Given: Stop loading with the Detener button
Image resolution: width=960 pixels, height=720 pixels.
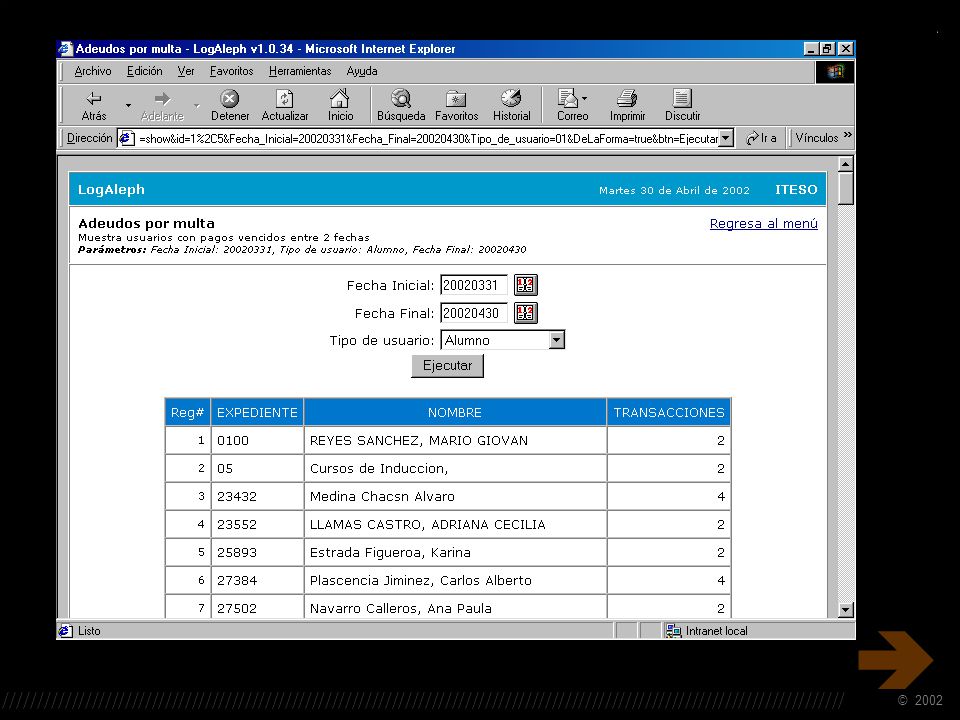Looking at the screenshot, I should [230, 105].
